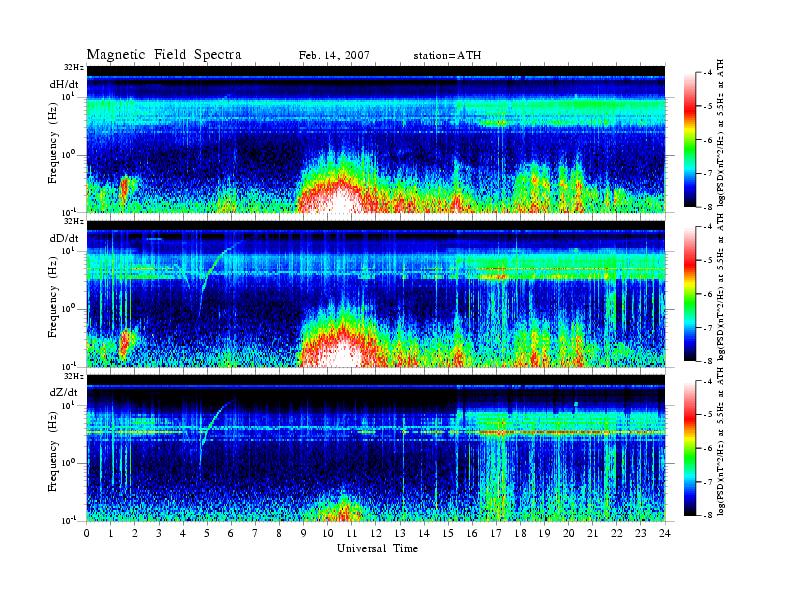Screen dimensions: 792x612
Task: Click hour tick label 4 on time axis
Action: click(183, 533)
